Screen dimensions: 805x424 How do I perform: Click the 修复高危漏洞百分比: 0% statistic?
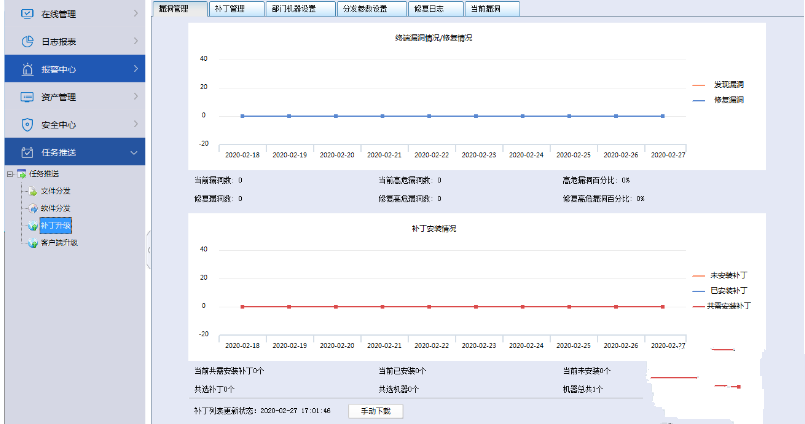[603, 199]
